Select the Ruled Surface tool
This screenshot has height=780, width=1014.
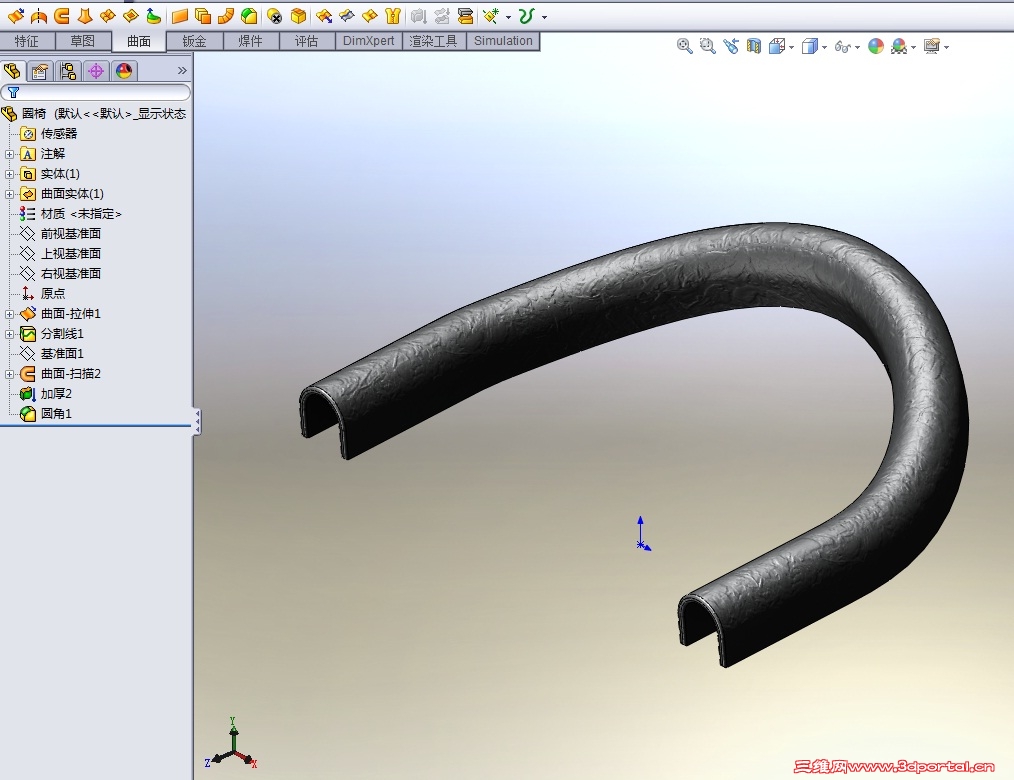226,16
